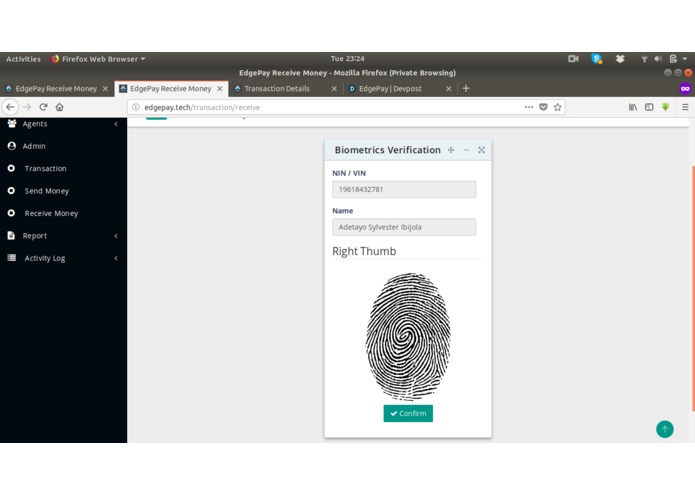This screenshot has height=494, width=695.
Task: Switch to EdgePay | Devpost tab
Action: coord(390,89)
